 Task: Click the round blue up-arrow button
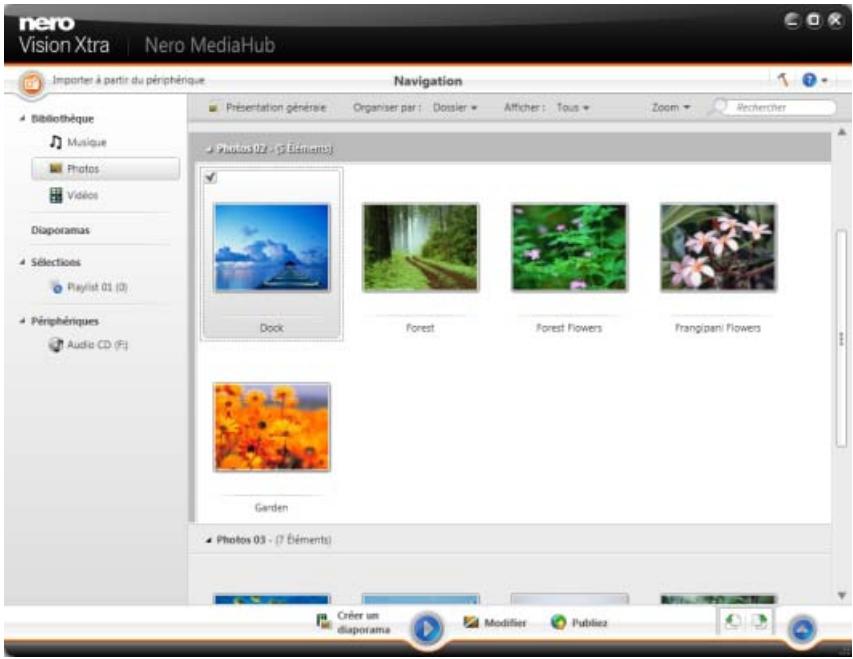tap(802, 630)
